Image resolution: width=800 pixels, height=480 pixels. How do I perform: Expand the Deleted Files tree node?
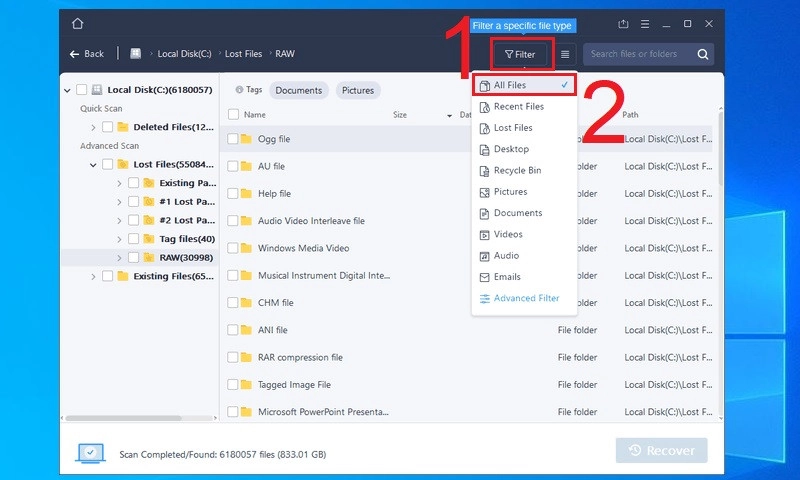[93, 127]
